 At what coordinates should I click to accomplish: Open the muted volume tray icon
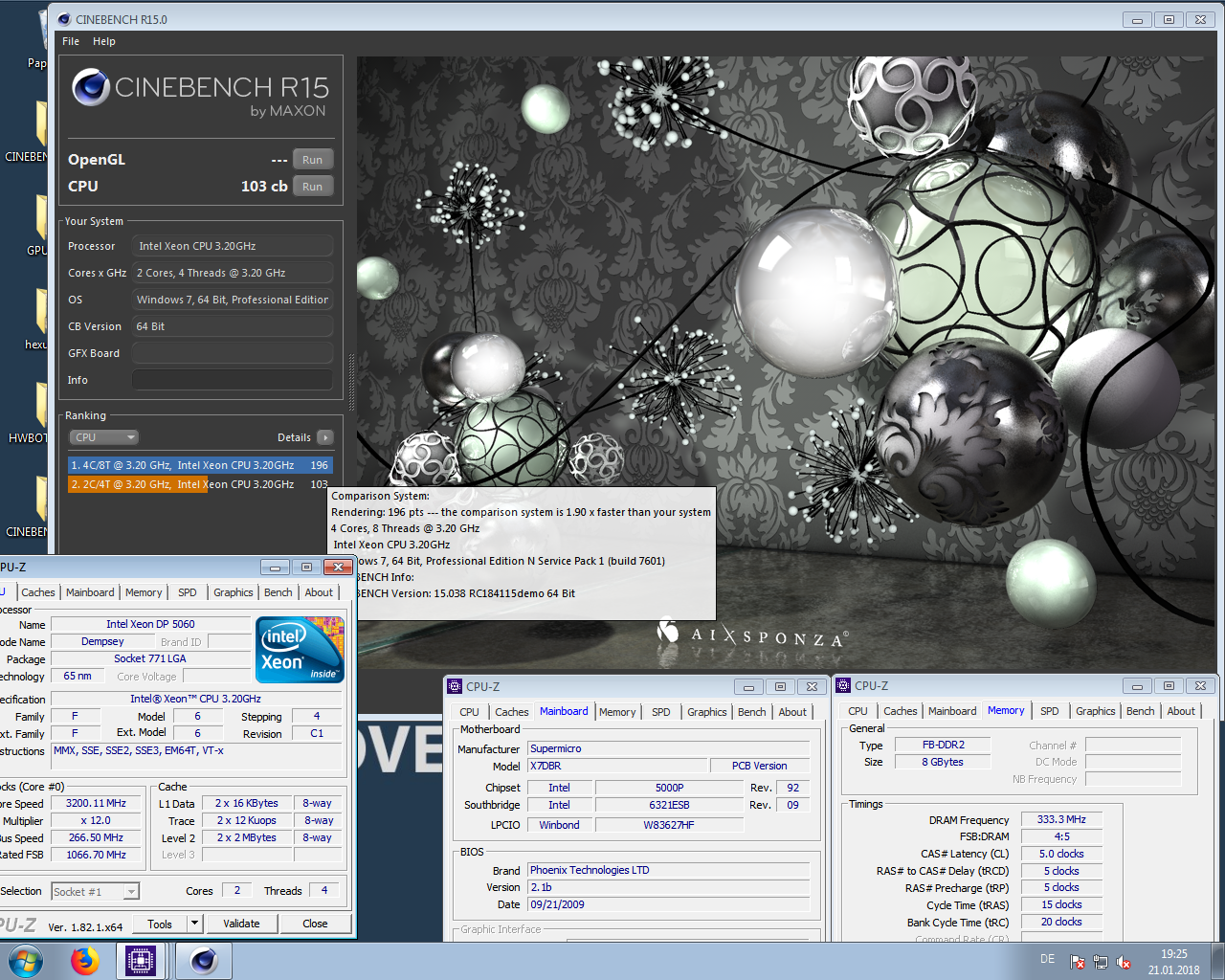[1125, 962]
